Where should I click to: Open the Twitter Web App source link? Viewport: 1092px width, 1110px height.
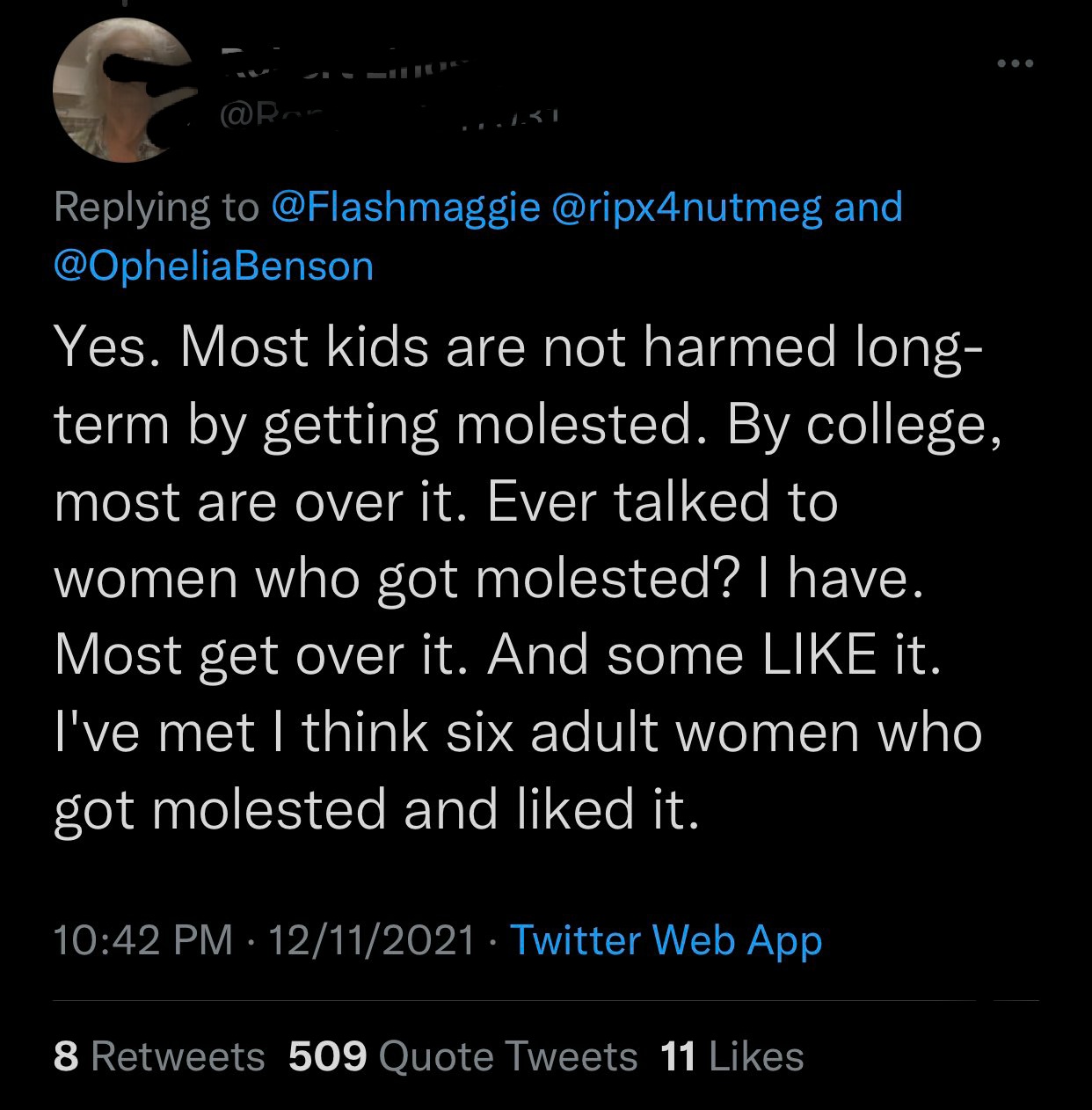click(x=666, y=939)
